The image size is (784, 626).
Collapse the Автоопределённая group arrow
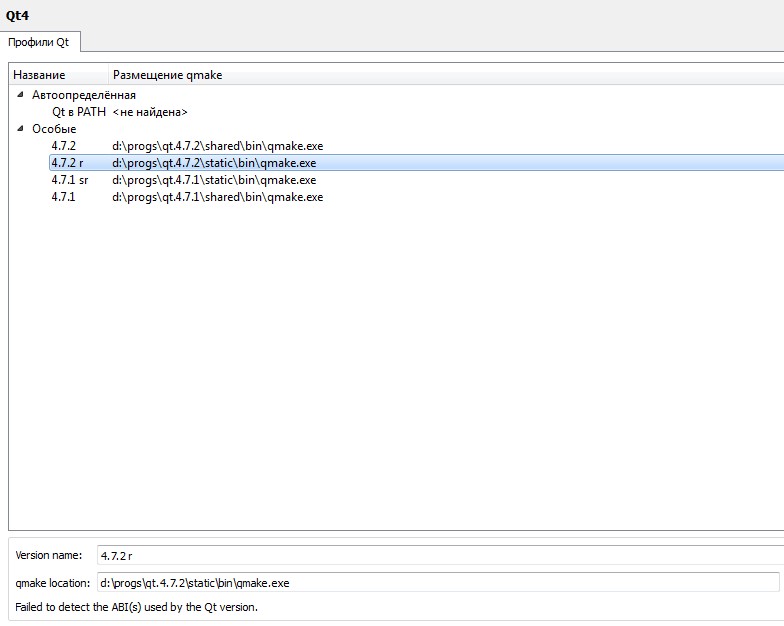click(21, 95)
